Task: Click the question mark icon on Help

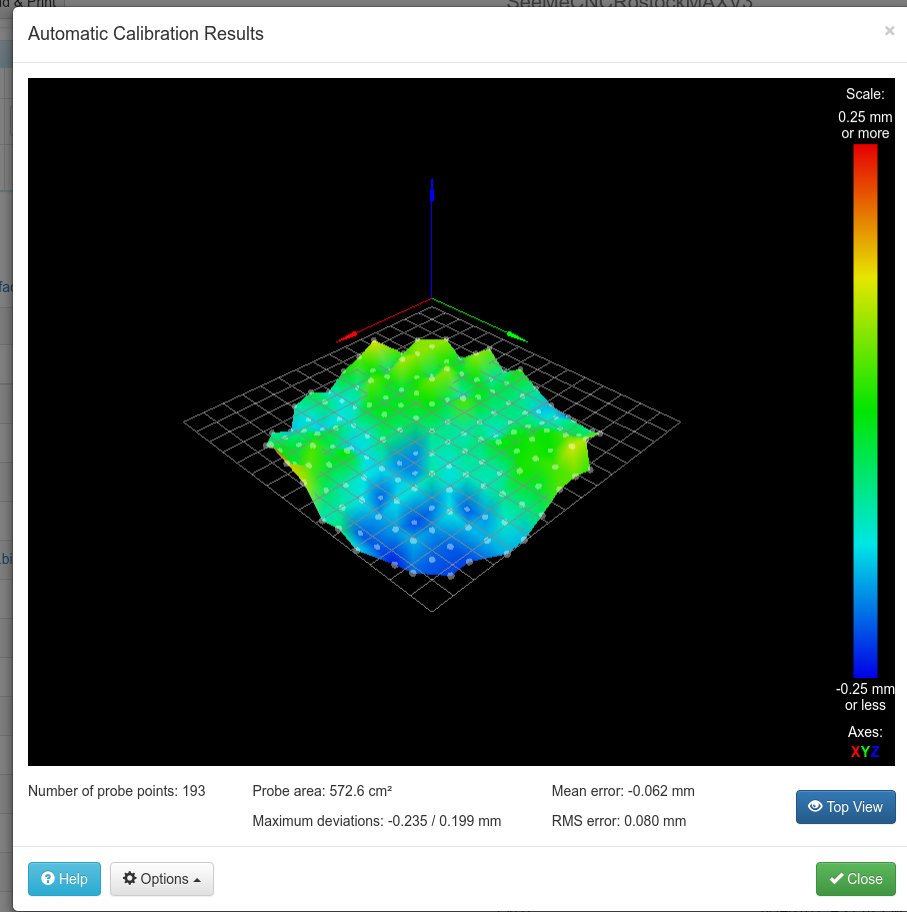Action: pos(48,879)
